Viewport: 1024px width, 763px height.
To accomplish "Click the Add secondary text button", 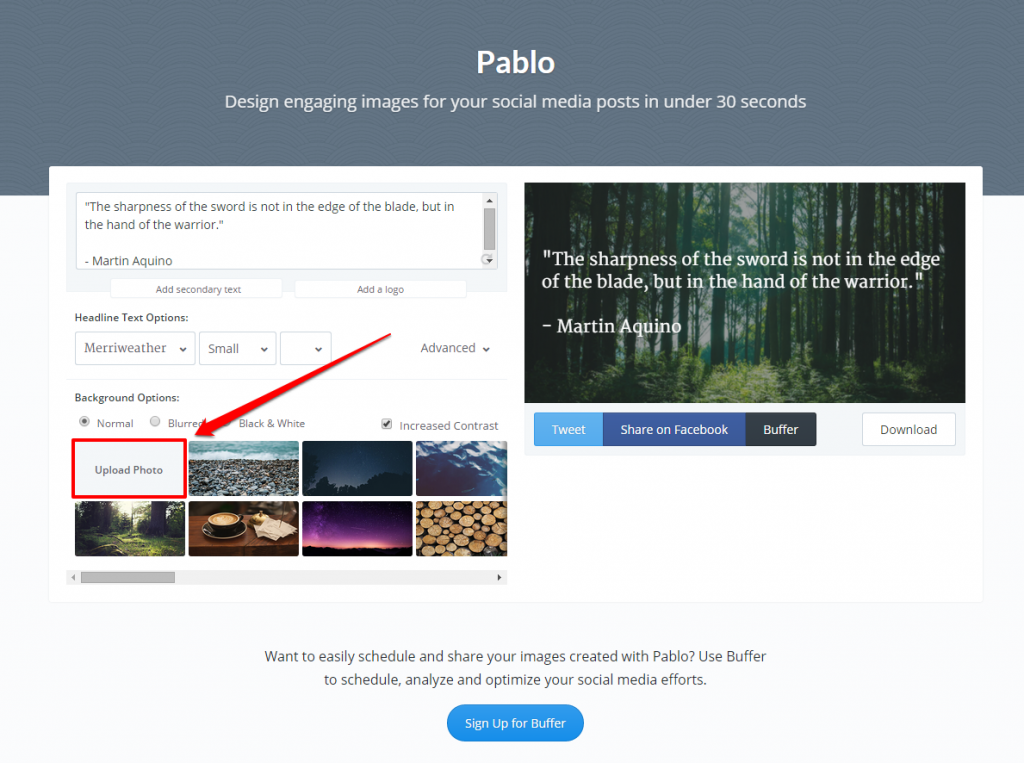I will coord(198,289).
